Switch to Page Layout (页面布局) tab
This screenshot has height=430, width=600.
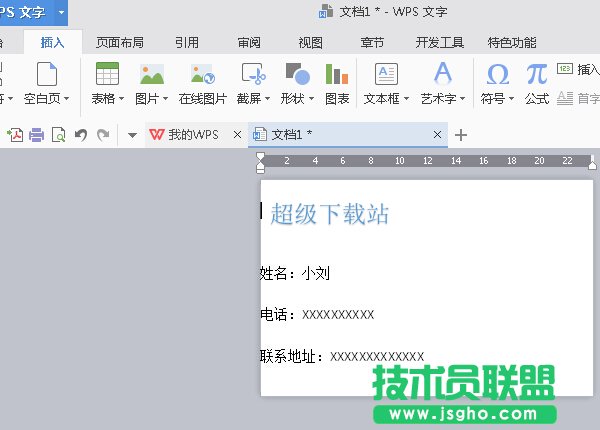coord(119,42)
